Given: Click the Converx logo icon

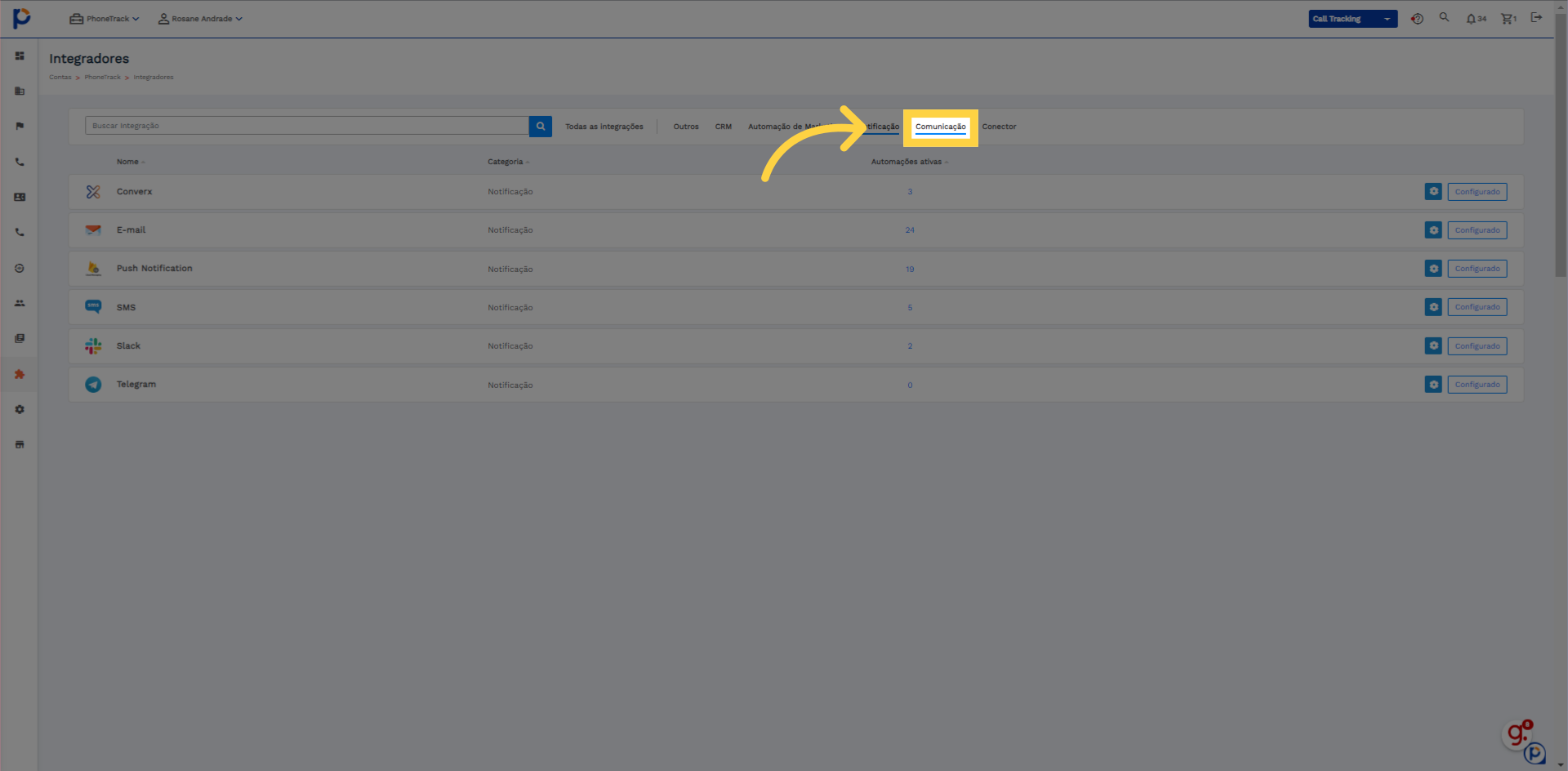Looking at the screenshot, I should point(93,192).
